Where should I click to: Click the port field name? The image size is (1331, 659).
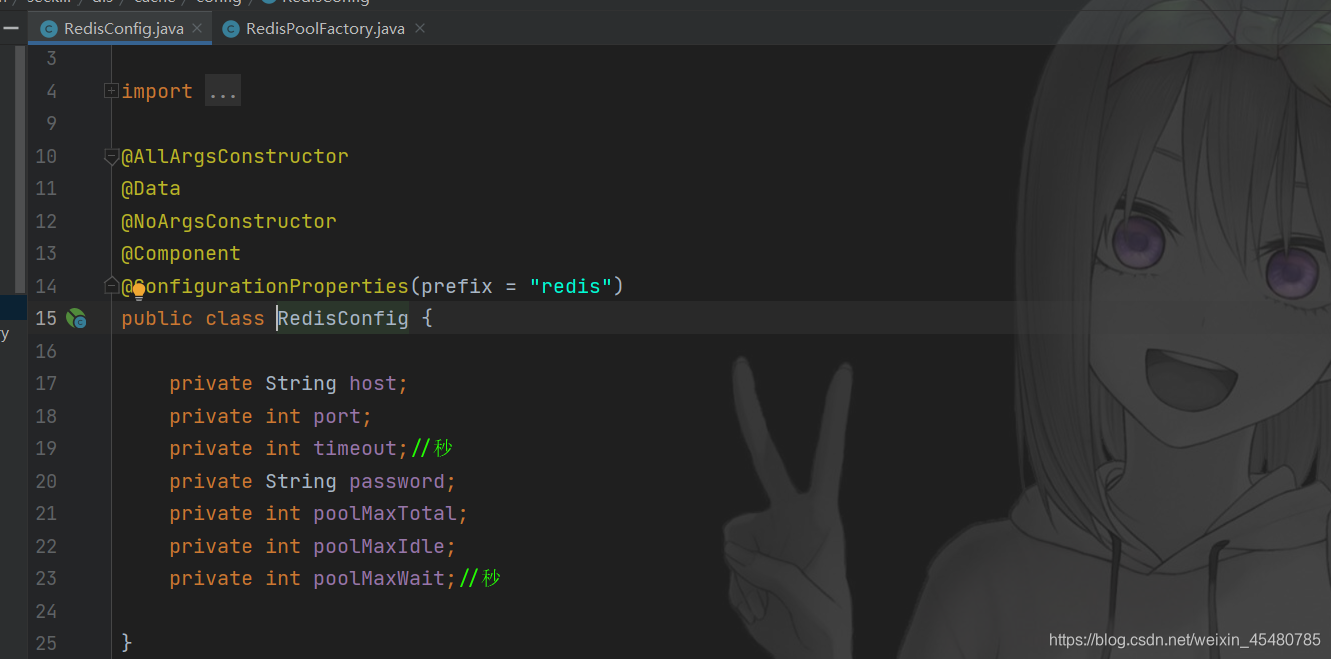pos(337,416)
